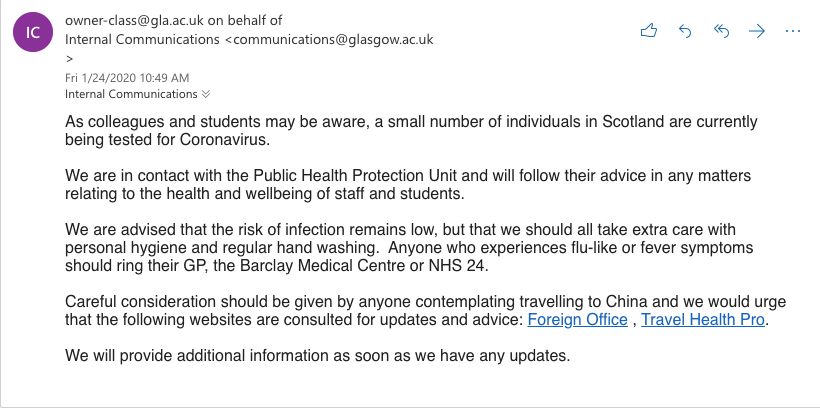Open the more actions ellipsis menu
The width and height of the screenshot is (820, 408).
[x=793, y=31]
